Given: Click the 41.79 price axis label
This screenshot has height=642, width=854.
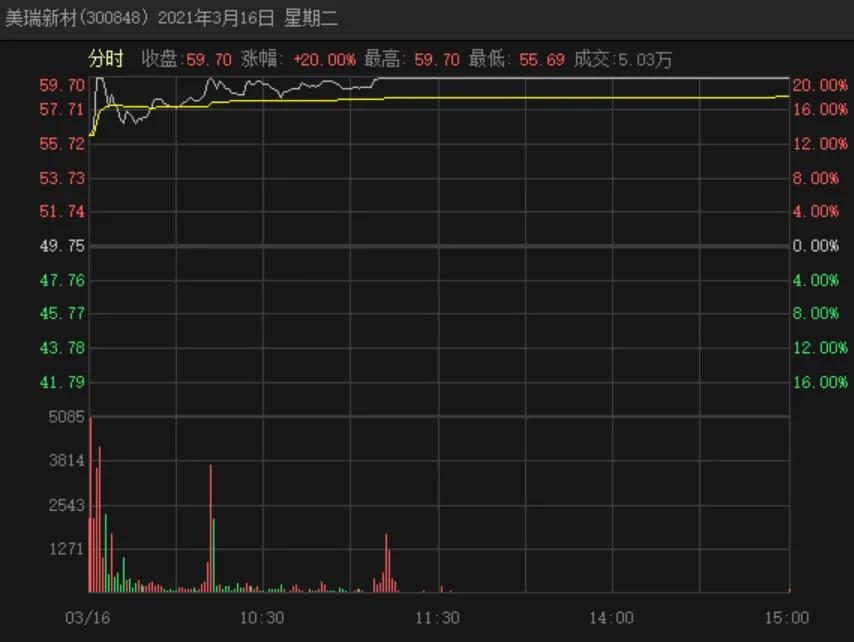Looking at the screenshot, I should click(x=62, y=382).
